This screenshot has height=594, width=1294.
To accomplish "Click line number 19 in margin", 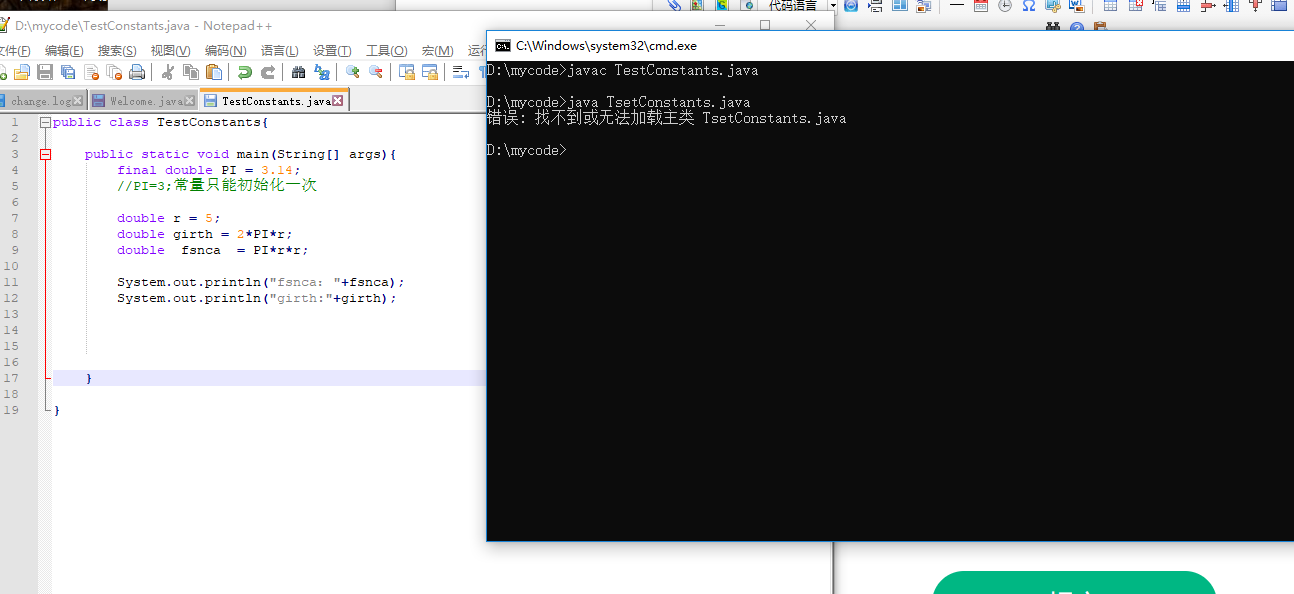I will click(11, 410).
